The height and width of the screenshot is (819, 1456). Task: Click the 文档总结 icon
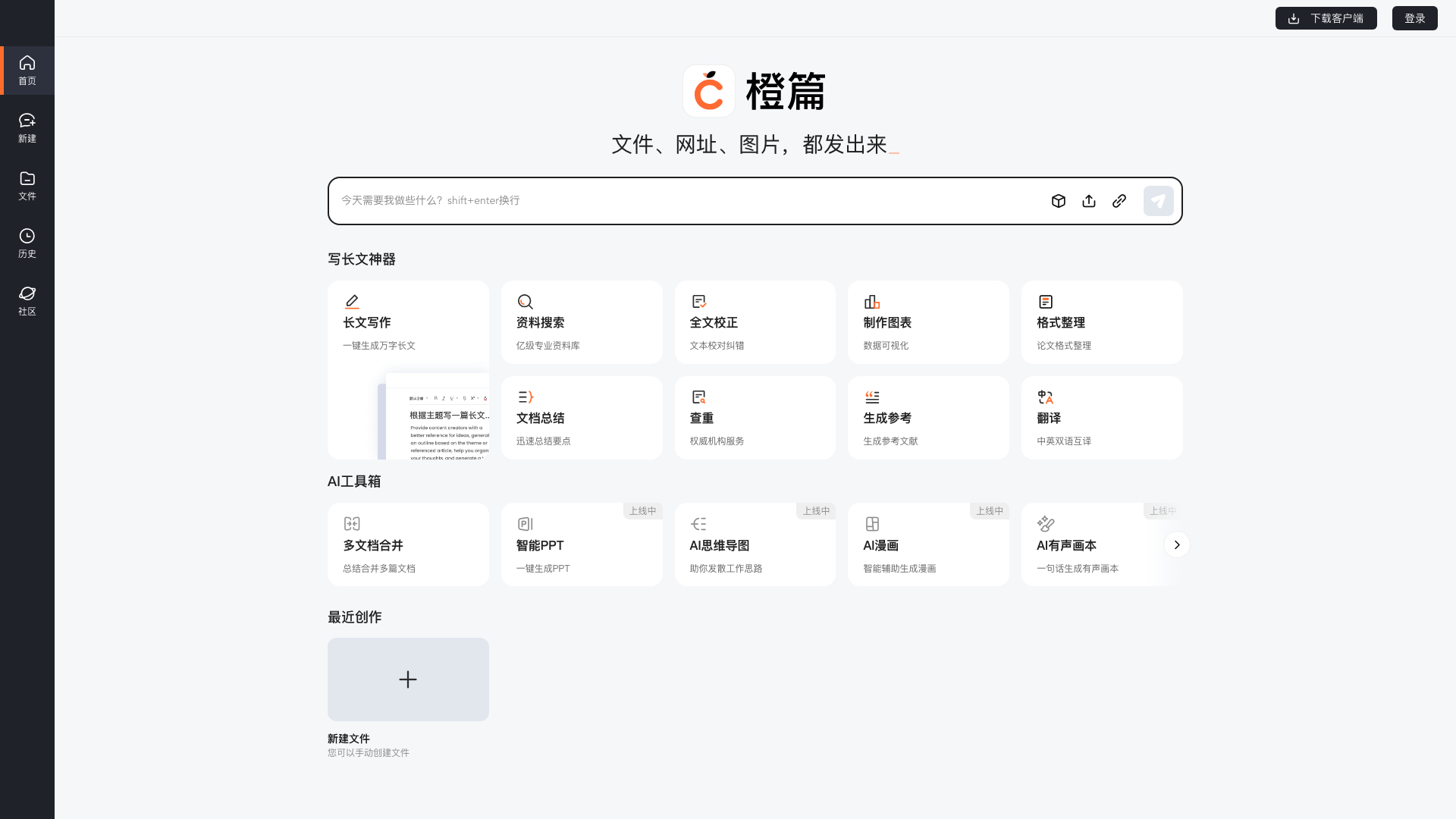(x=525, y=397)
